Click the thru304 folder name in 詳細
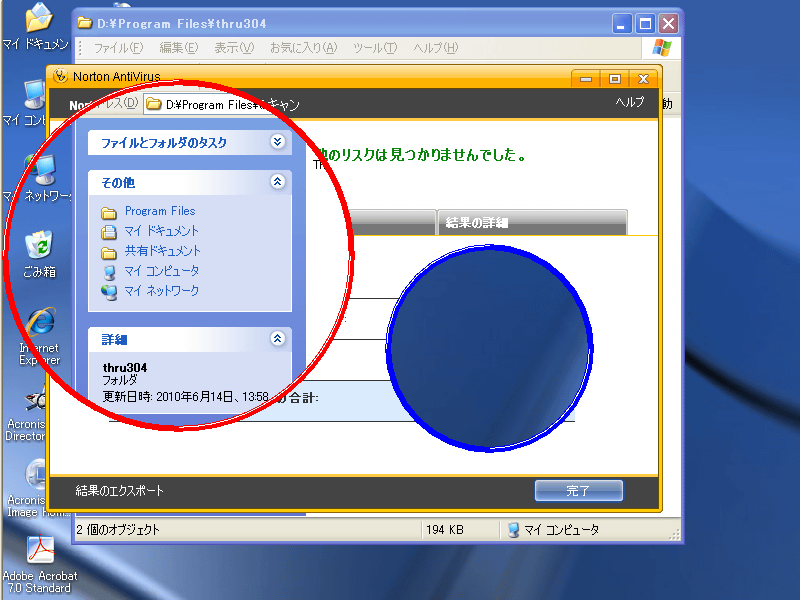The image size is (800, 600). pos(125,367)
